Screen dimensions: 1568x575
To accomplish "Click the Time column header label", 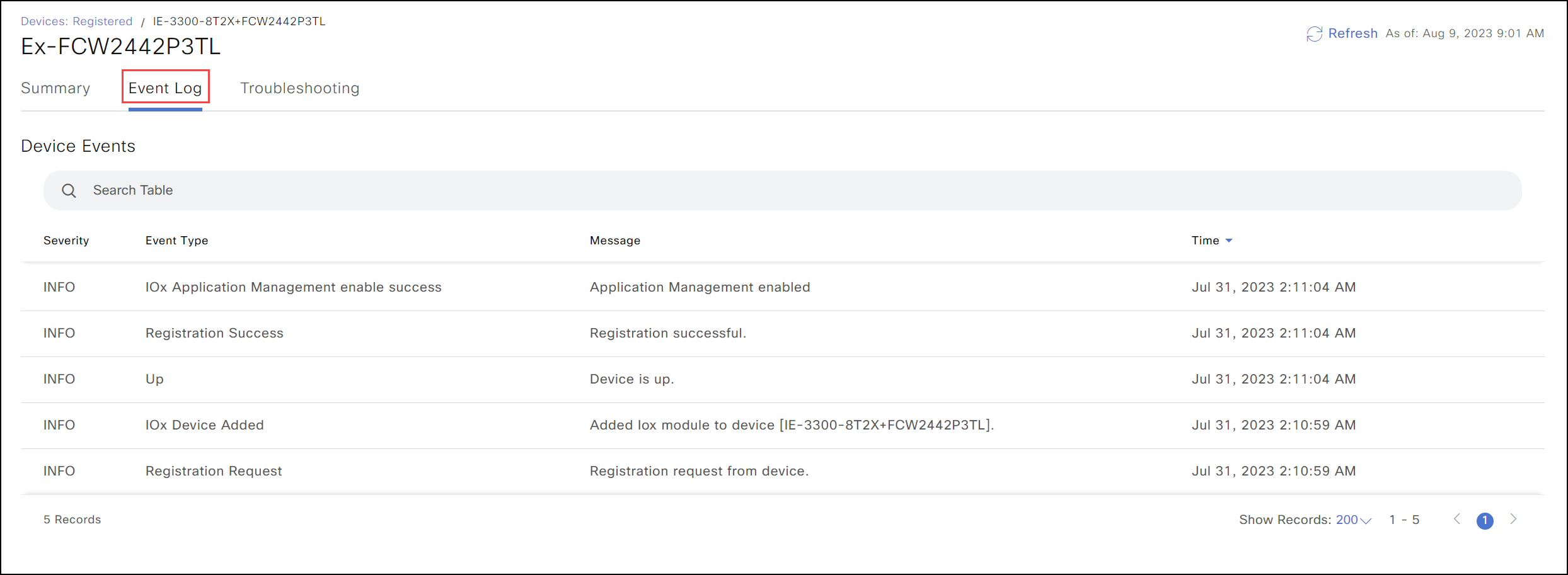I will (1205, 241).
